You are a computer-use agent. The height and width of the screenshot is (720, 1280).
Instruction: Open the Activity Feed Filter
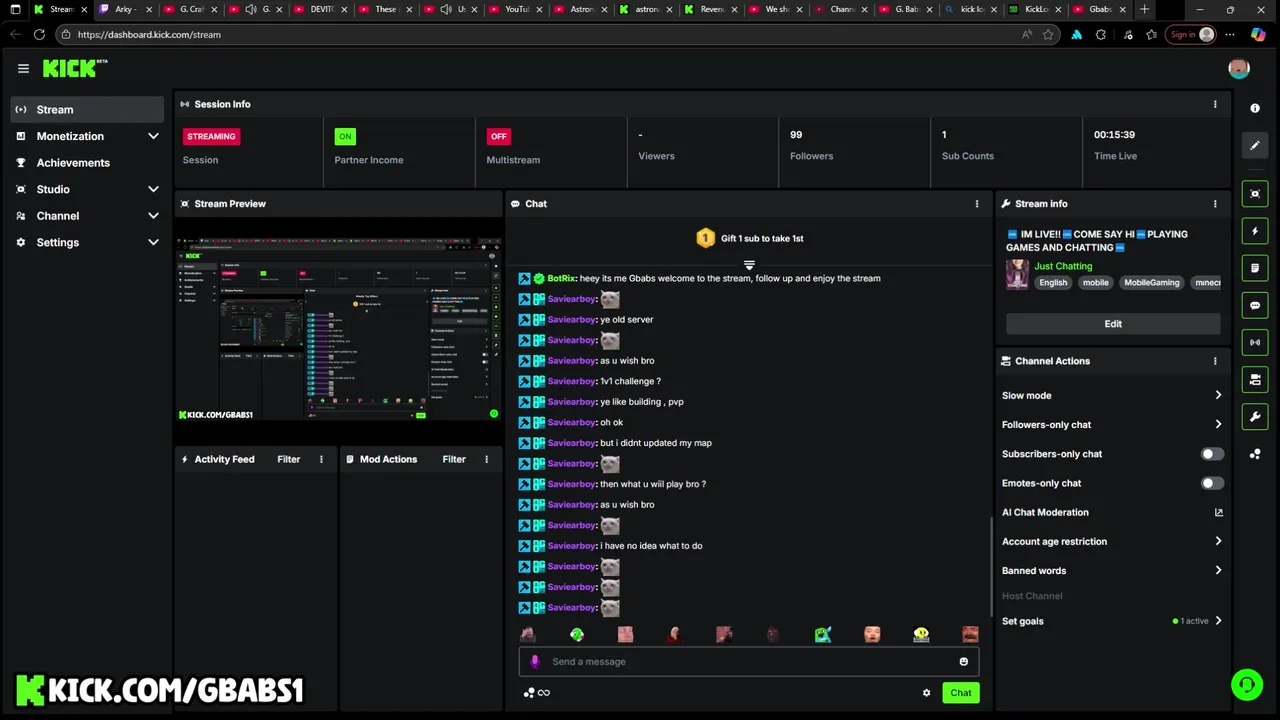(x=288, y=459)
